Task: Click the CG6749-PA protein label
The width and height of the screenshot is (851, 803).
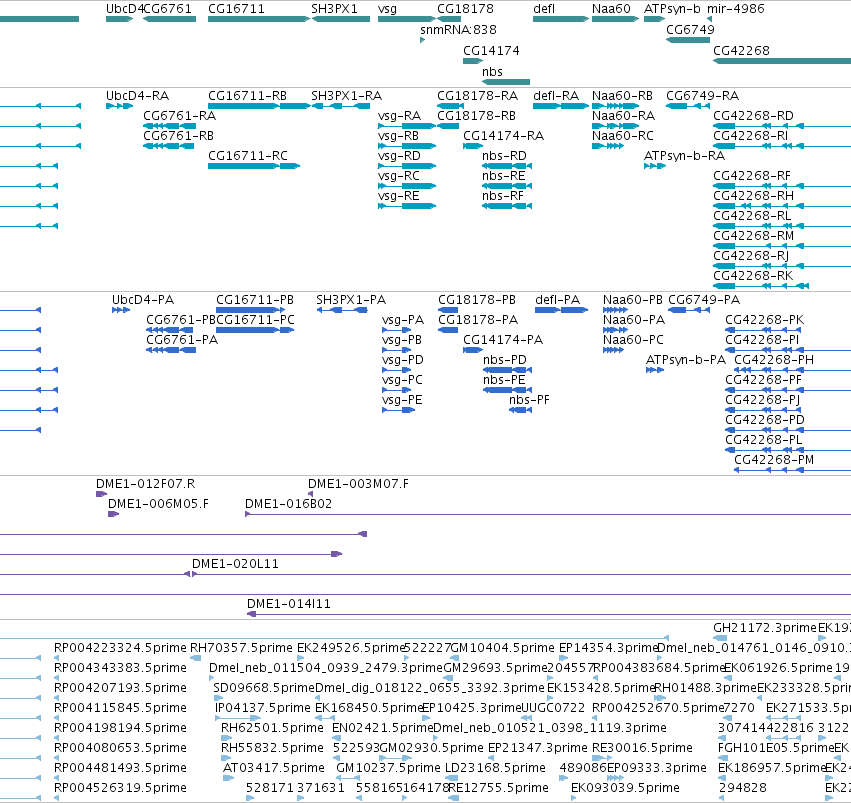Action: click(x=704, y=300)
